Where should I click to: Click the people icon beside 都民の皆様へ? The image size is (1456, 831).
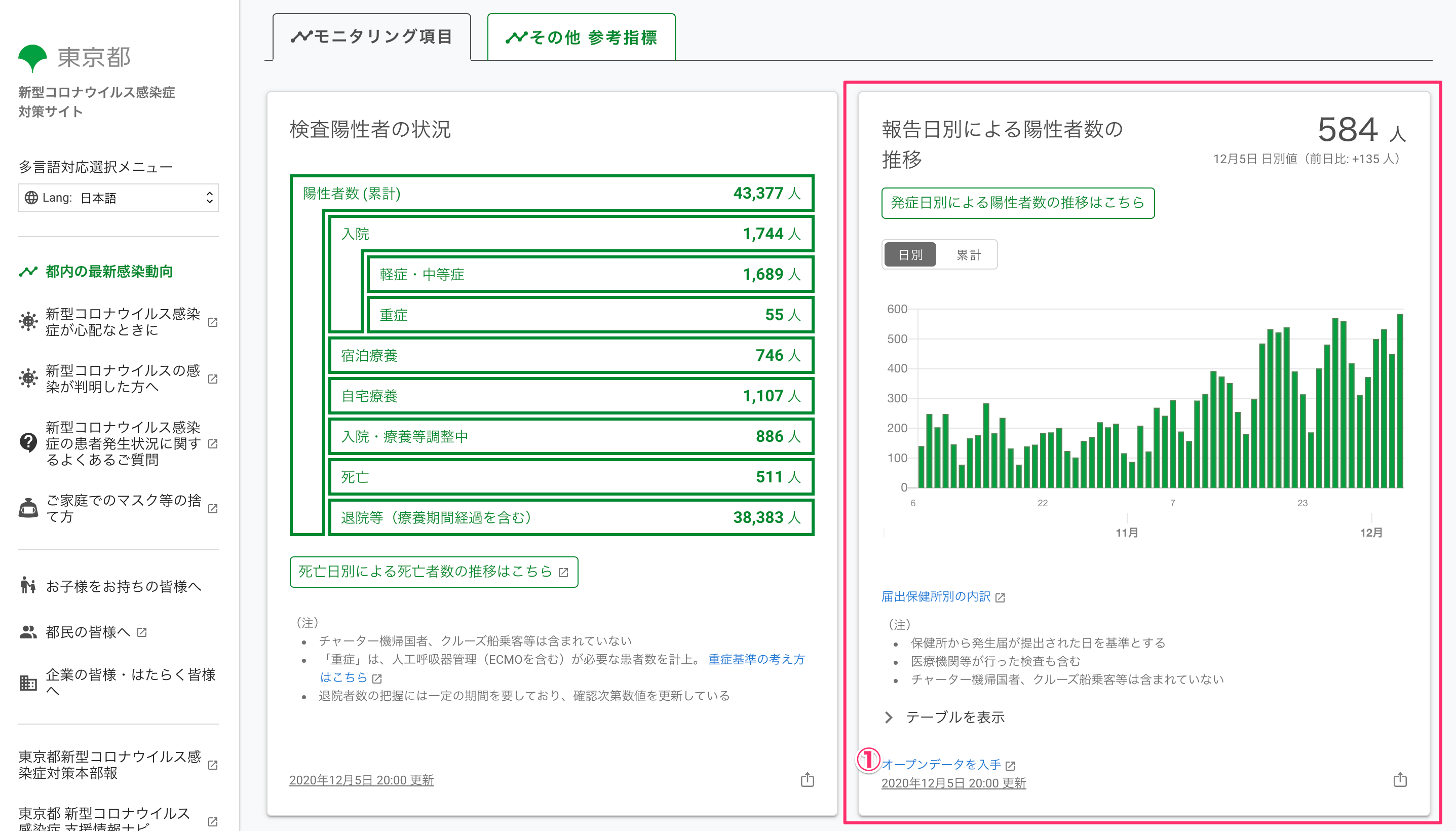tap(28, 632)
